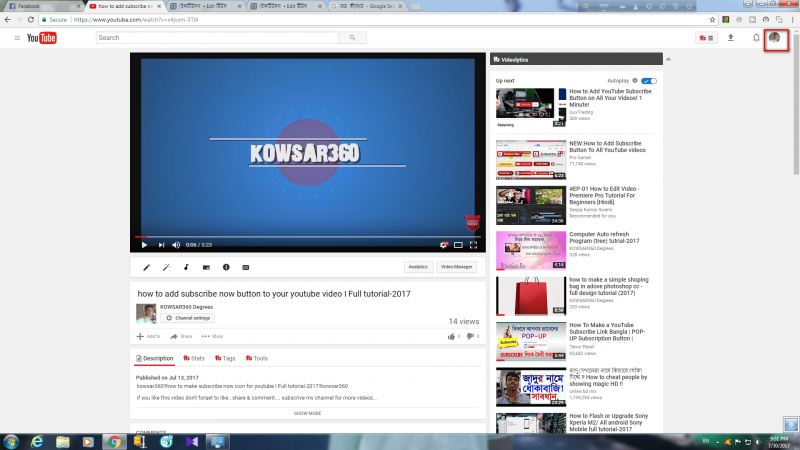The height and width of the screenshot is (450, 800).
Task: Open the More actions menu
Action: point(212,336)
